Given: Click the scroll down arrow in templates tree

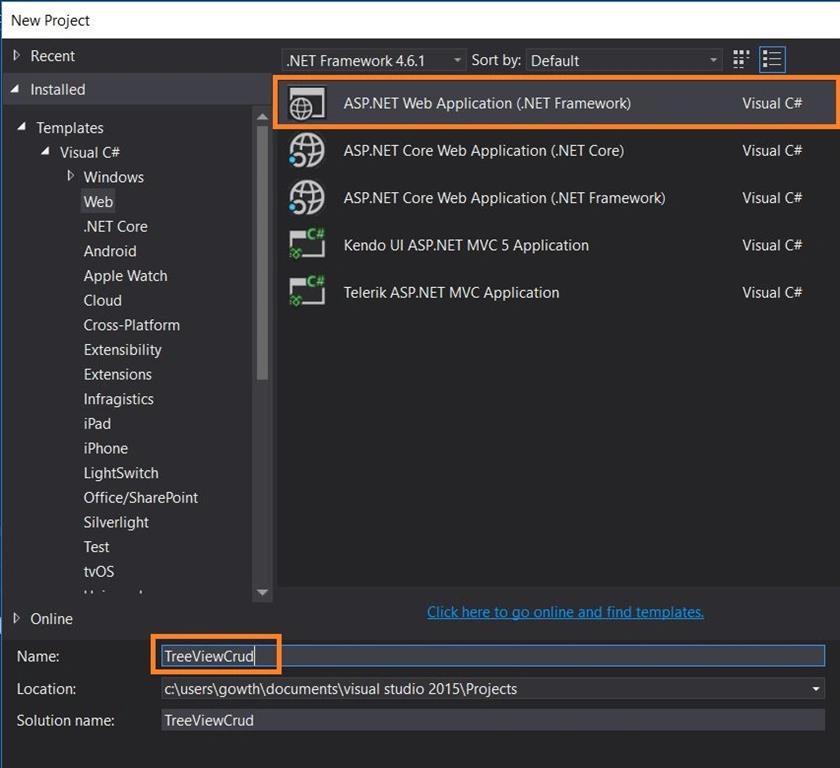Looking at the screenshot, I should [x=262, y=592].
